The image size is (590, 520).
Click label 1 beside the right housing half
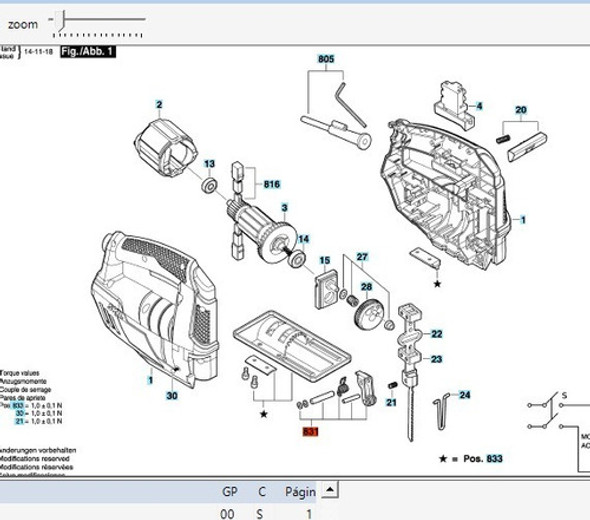[523, 220]
